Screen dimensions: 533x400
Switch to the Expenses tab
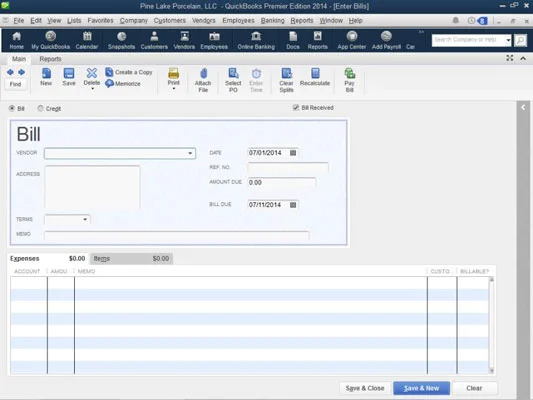tap(48, 259)
